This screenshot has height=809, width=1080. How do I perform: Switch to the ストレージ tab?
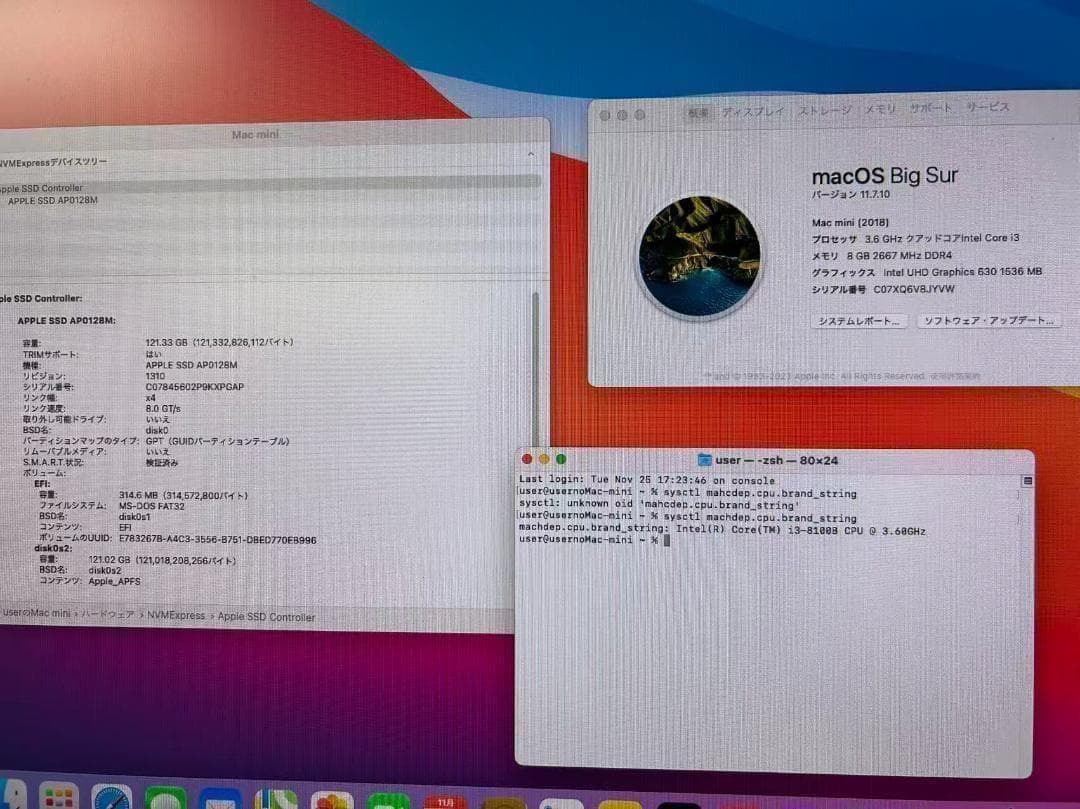click(x=826, y=111)
